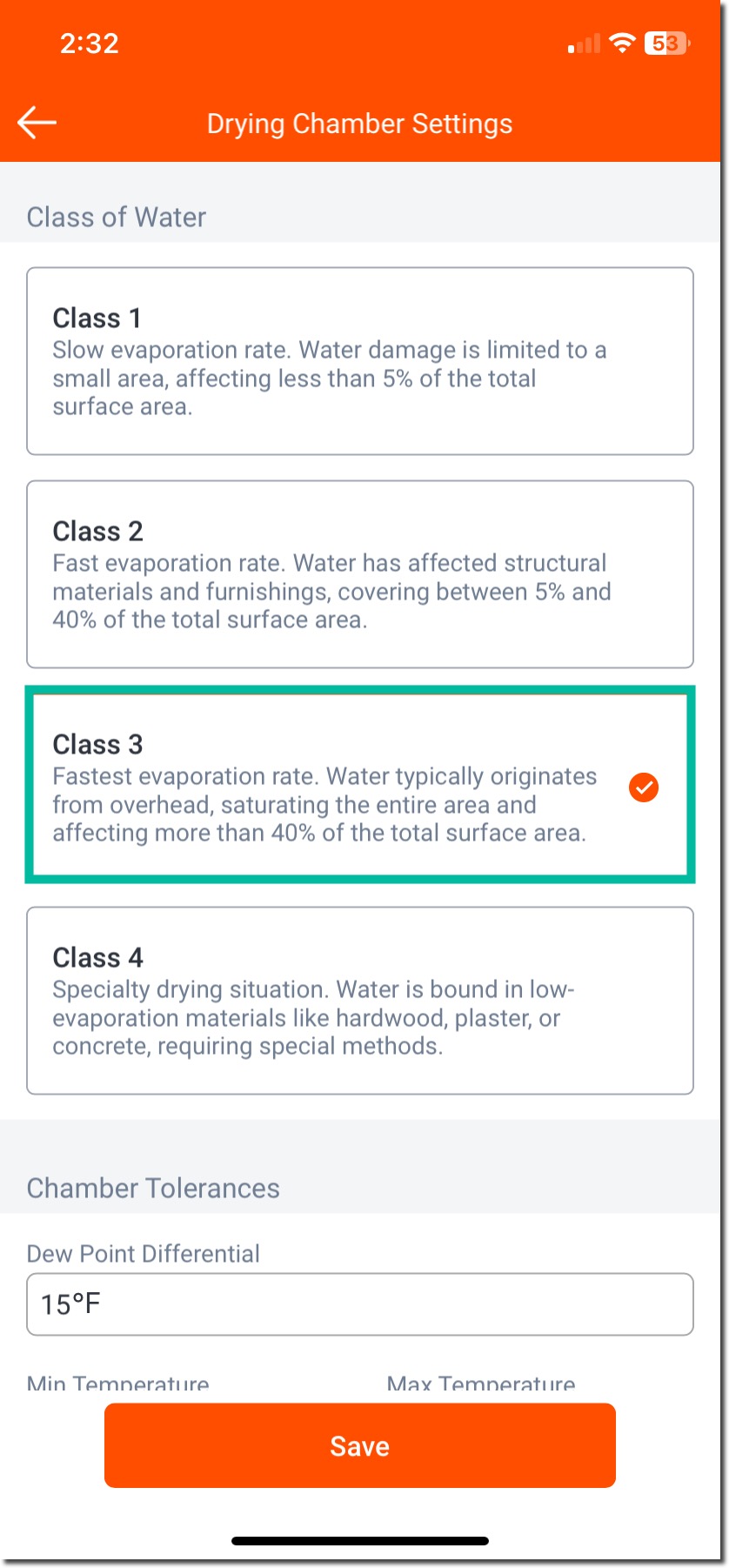Tap the Drying Chamber Settings title
The image size is (729, 1568).
(359, 124)
